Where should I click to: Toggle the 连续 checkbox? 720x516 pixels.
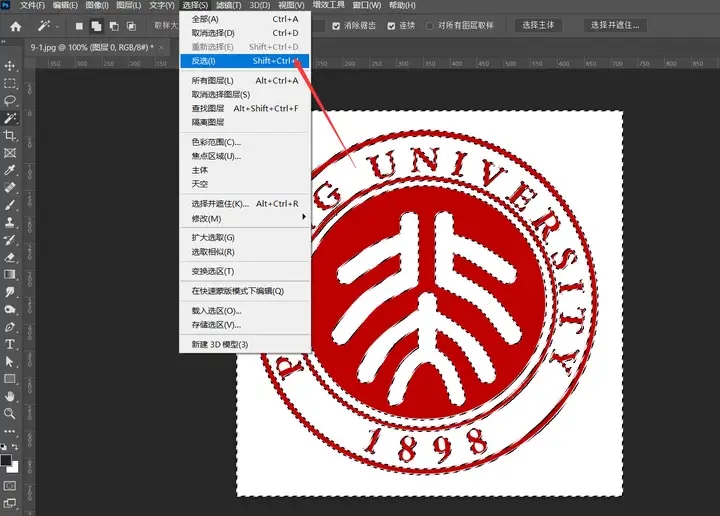pyautogui.click(x=391, y=26)
